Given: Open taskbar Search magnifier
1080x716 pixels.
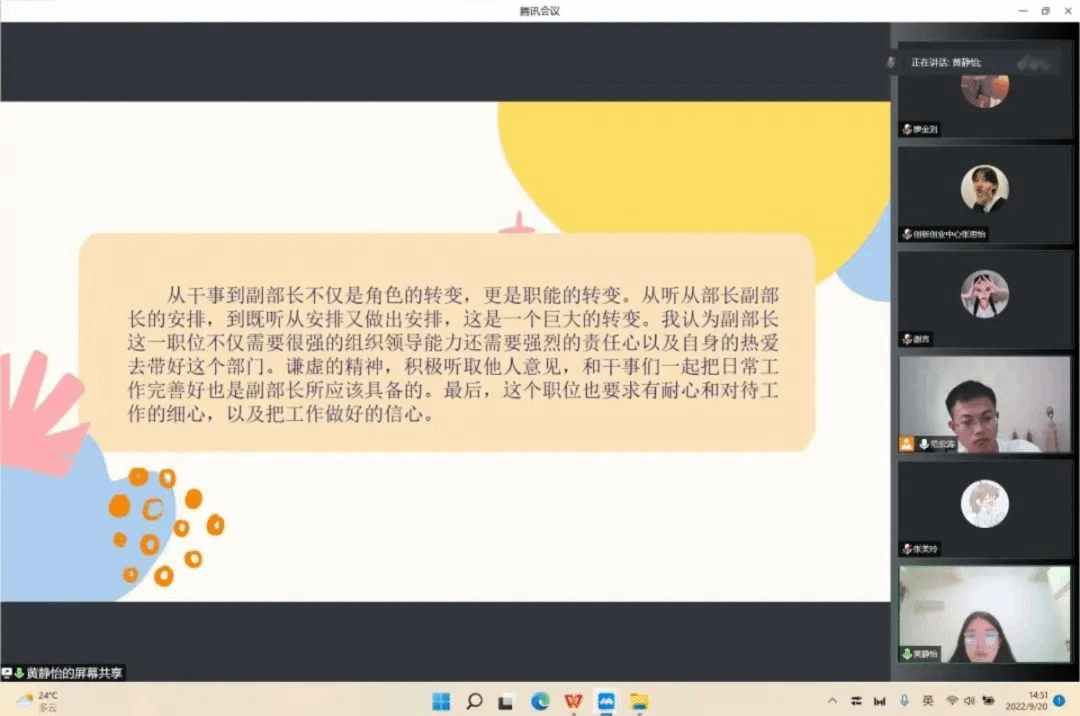Looking at the screenshot, I should [474, 701].
